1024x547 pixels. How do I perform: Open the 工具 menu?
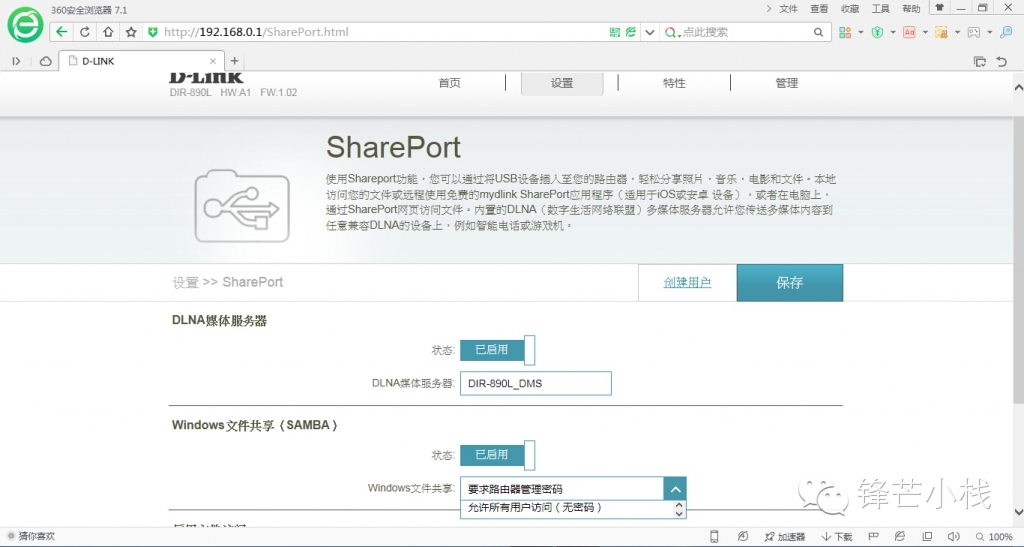[x=880, y=8]
